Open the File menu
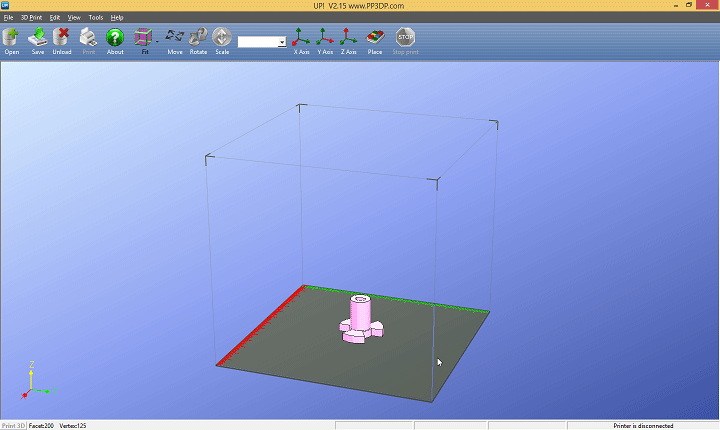This screenshot has width=720, height=430. click(x=8, y=18)
